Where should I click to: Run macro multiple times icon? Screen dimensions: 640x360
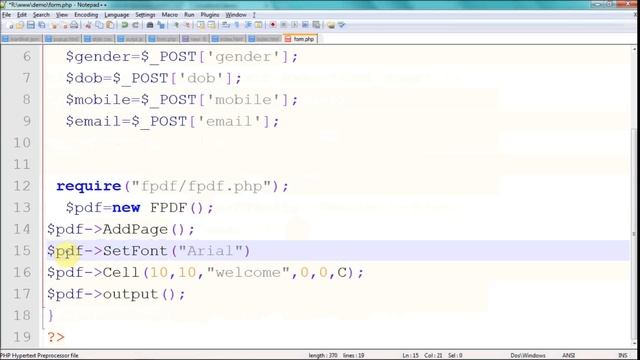coord(305,25)
